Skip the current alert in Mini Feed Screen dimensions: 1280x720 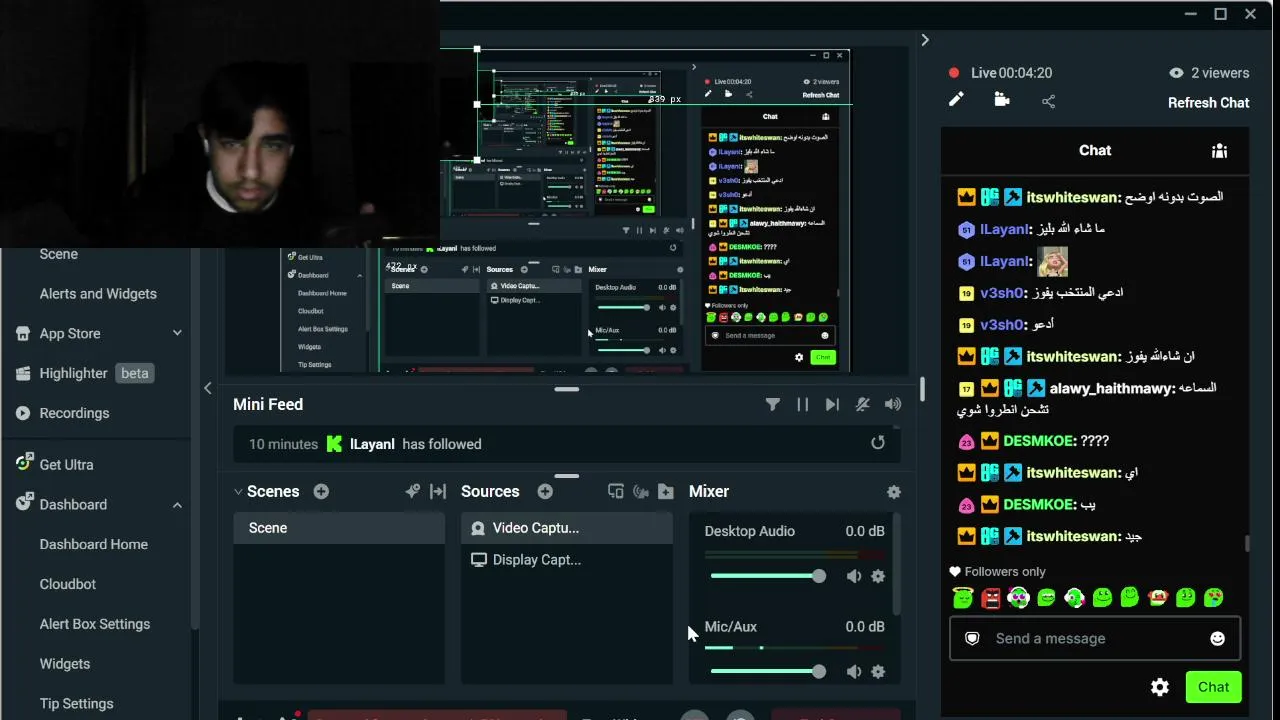pos(832,404)
